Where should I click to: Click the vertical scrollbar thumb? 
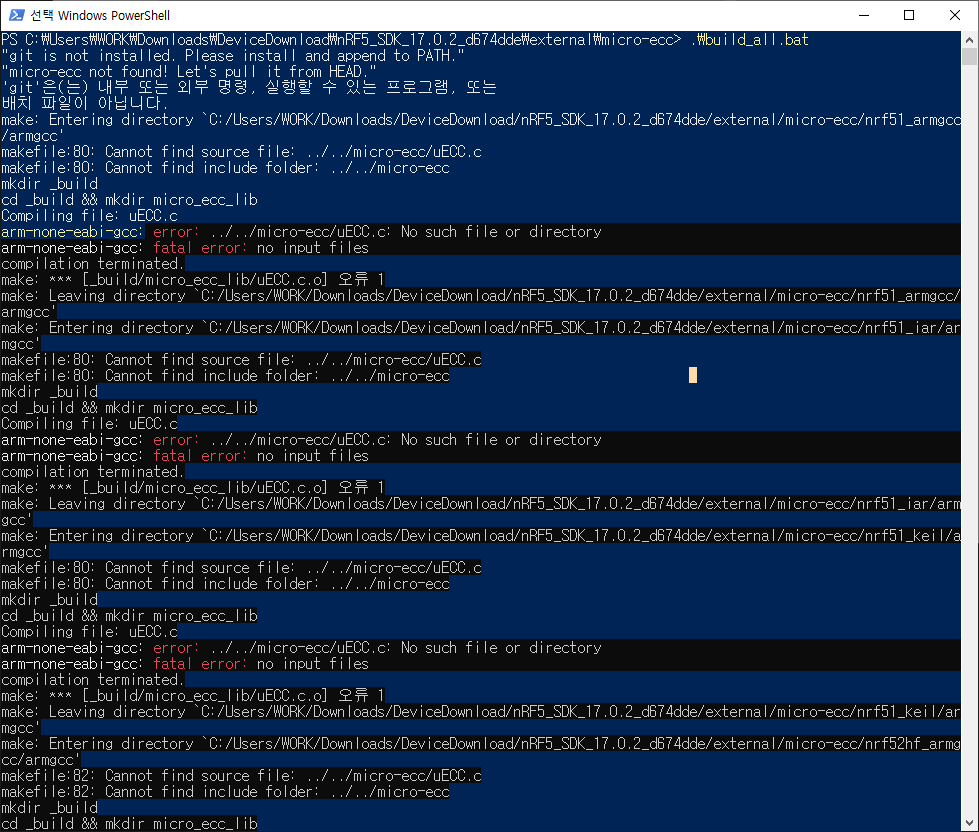(x=969, y=56)
